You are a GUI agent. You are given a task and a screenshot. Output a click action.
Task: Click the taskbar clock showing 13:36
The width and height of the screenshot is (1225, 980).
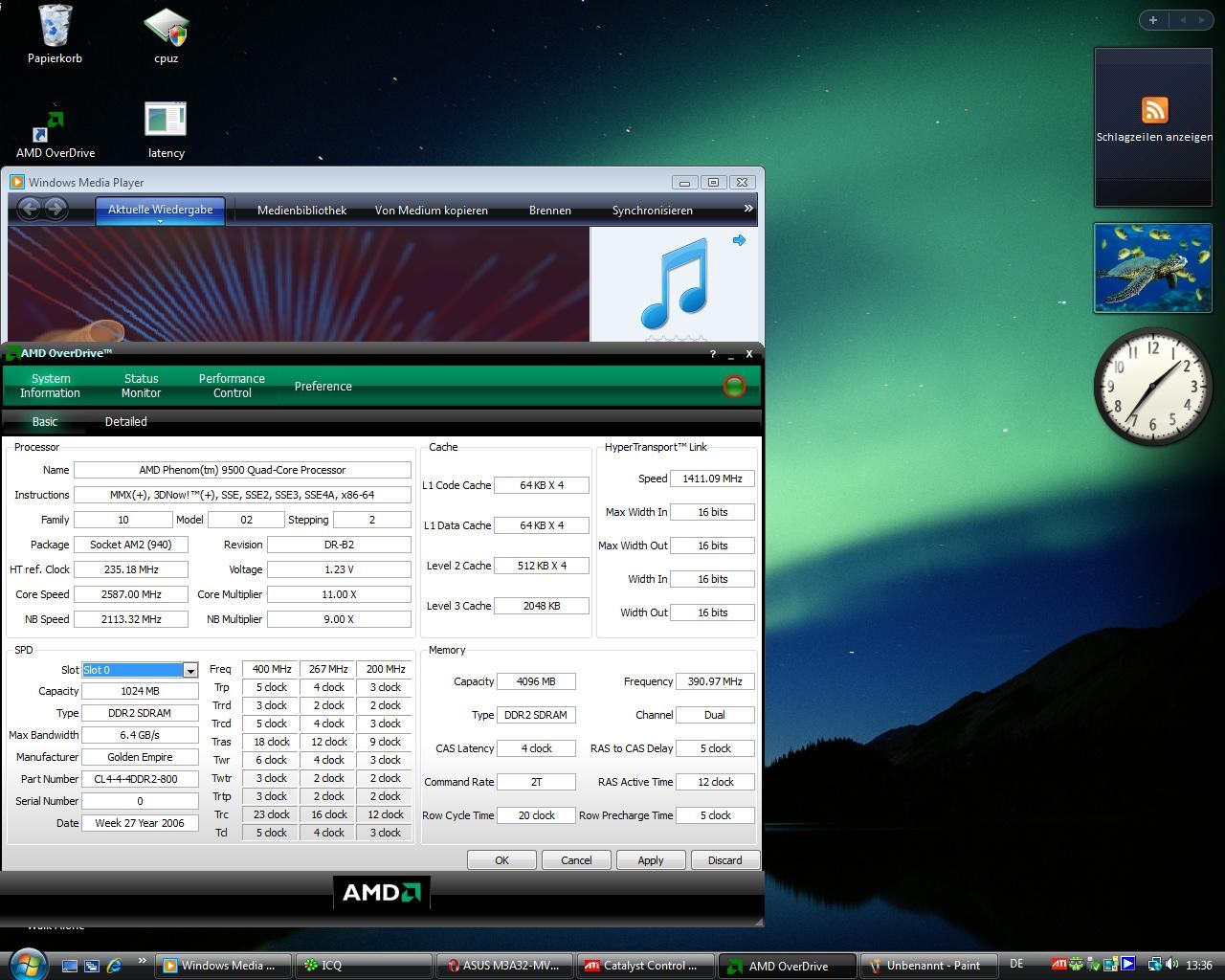pos(1198,966)
